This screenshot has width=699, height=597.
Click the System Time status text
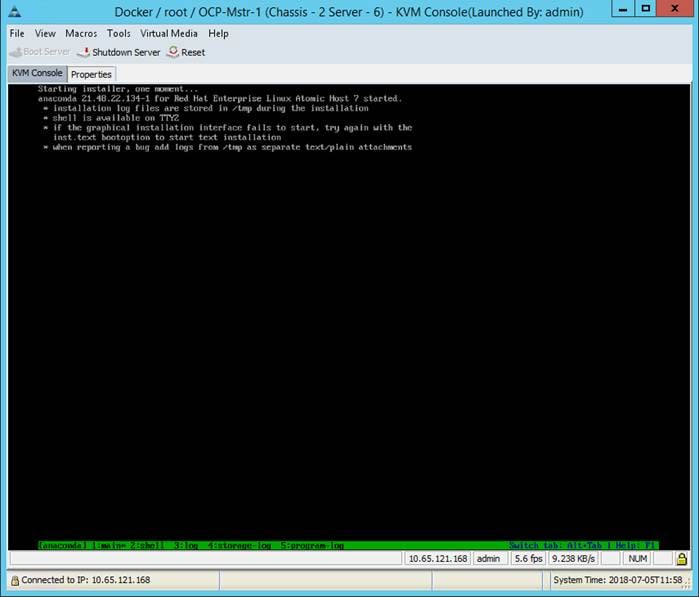[618, 580]
